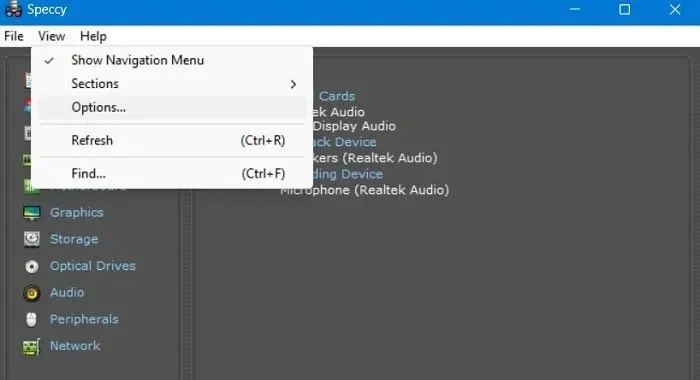This screenshot has height=380, width=700.
Task: Click the Display Audio entry
Action: tap(354, 126)
